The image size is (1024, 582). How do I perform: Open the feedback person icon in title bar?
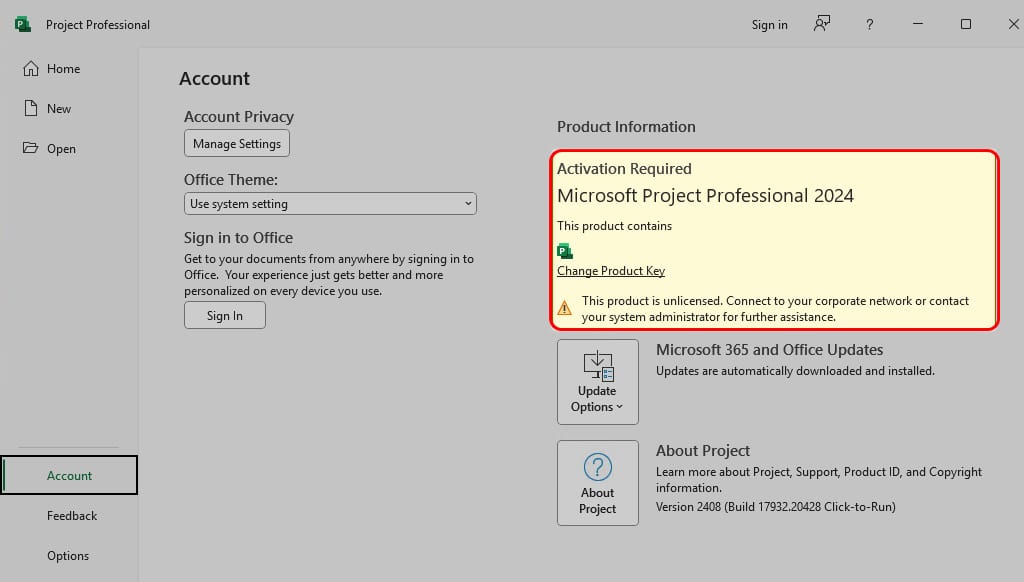822,24
